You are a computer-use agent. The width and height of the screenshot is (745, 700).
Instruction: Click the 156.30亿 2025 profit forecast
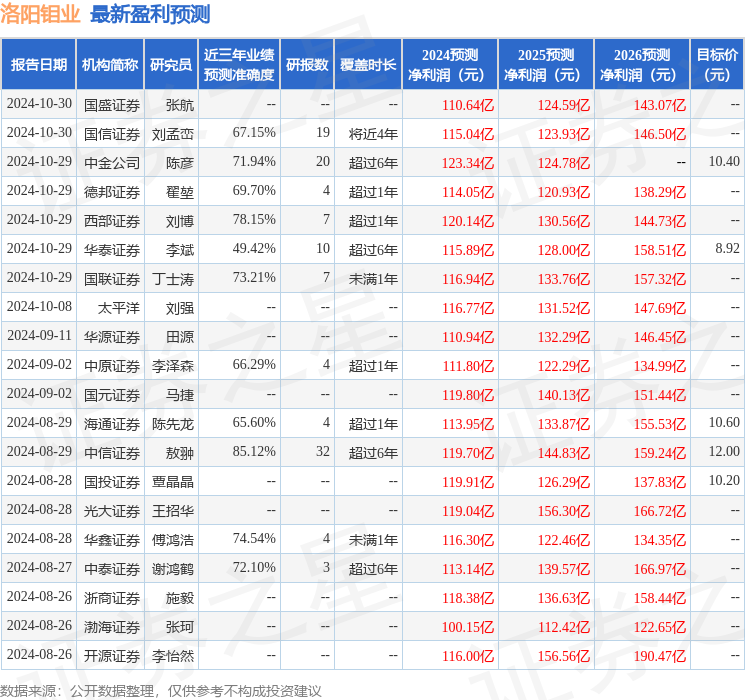point(564,511)
